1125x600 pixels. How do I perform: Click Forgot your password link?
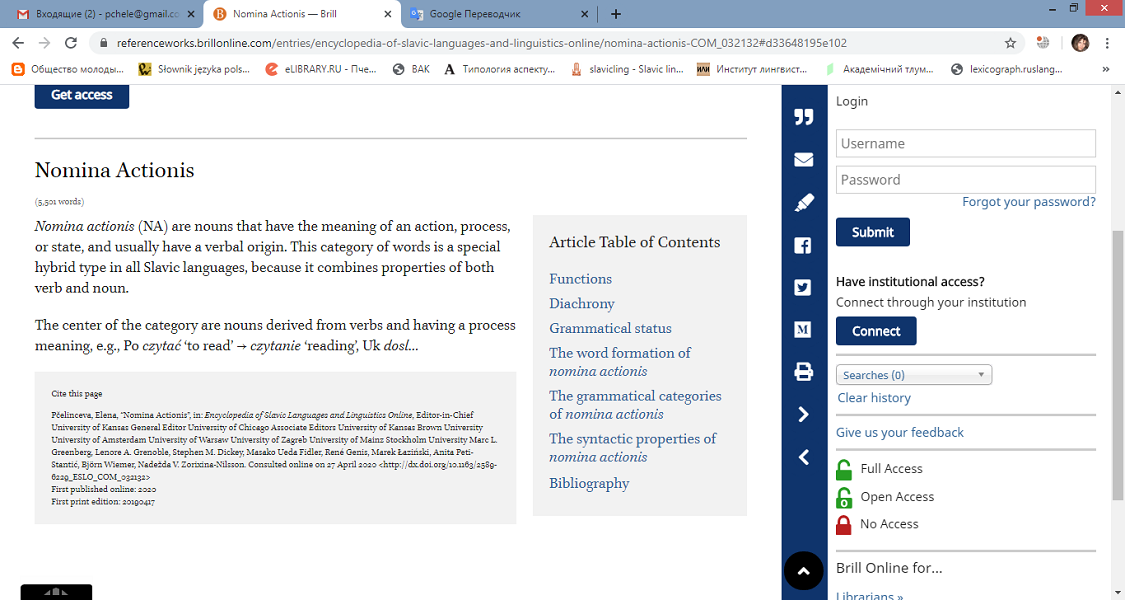1029,202
